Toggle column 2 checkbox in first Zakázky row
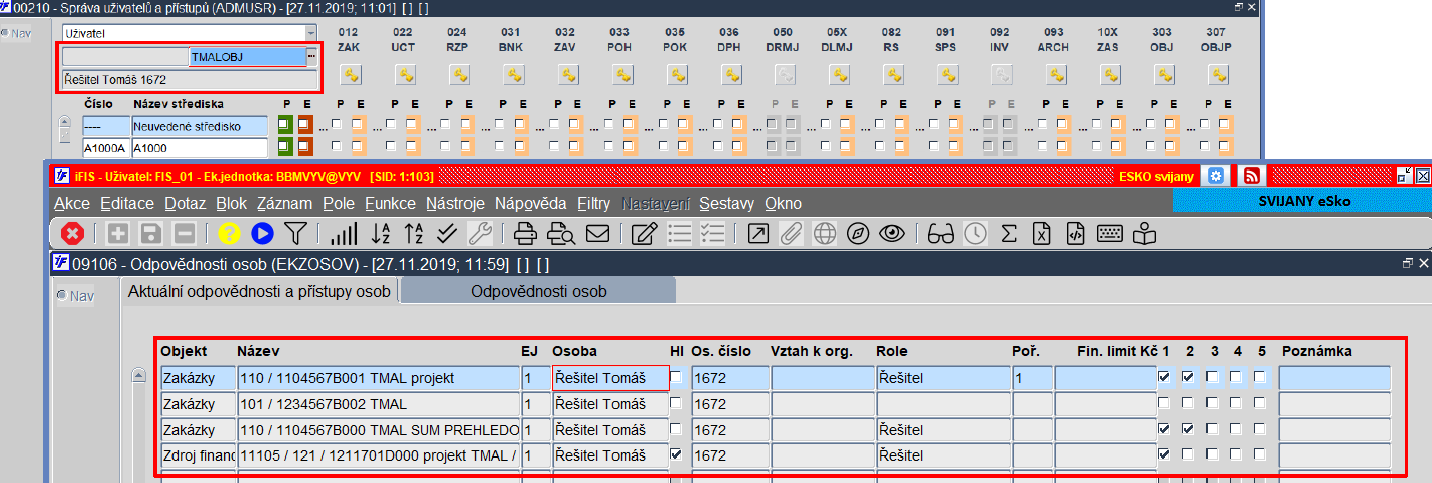This screenshot has width=1432, height=483. [x=1189, y=378]
